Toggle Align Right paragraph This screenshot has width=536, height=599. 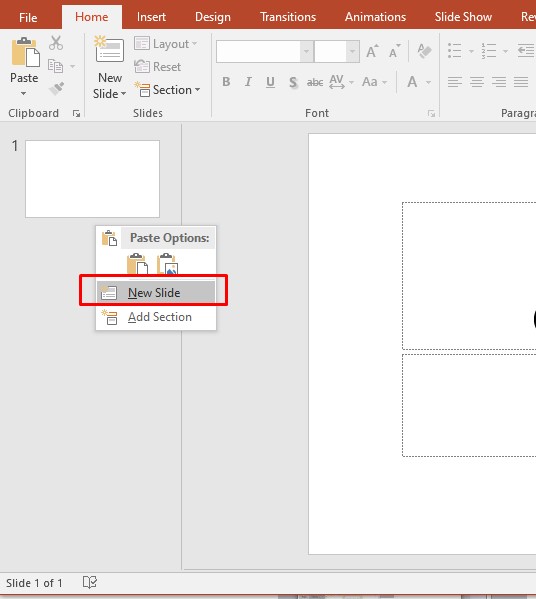click(499, 82)
